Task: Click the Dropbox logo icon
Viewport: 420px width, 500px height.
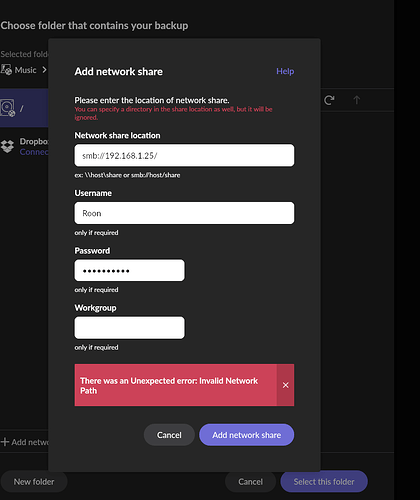Action: click(x=7, y=146)
